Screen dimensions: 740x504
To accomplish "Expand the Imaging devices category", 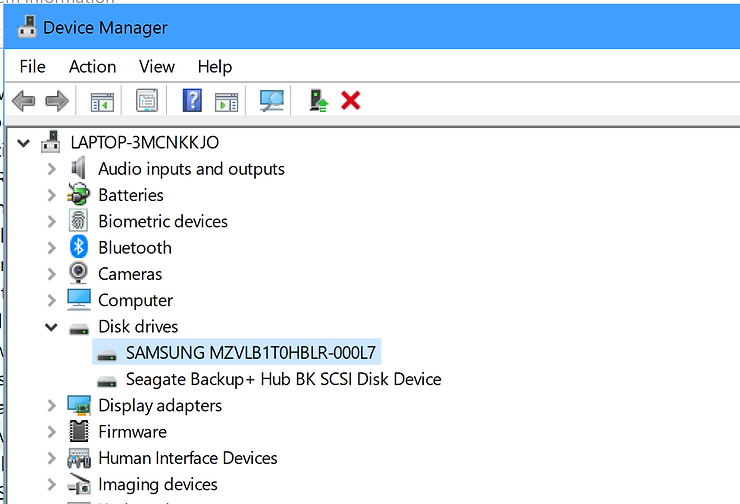I will (51, 485).
